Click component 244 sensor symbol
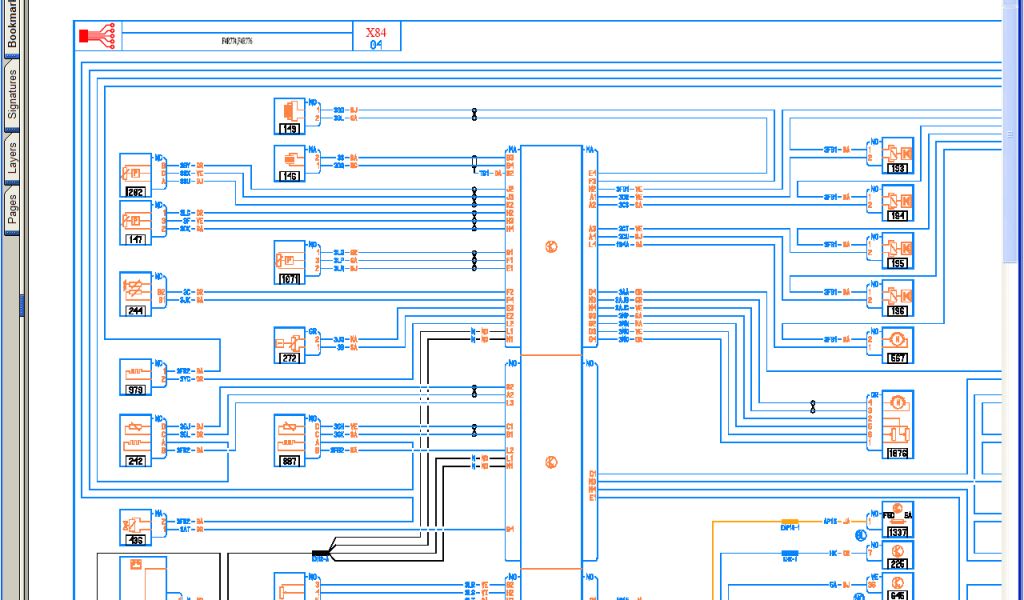Viewport: 1024px width, 600px height. pos(135,293)
